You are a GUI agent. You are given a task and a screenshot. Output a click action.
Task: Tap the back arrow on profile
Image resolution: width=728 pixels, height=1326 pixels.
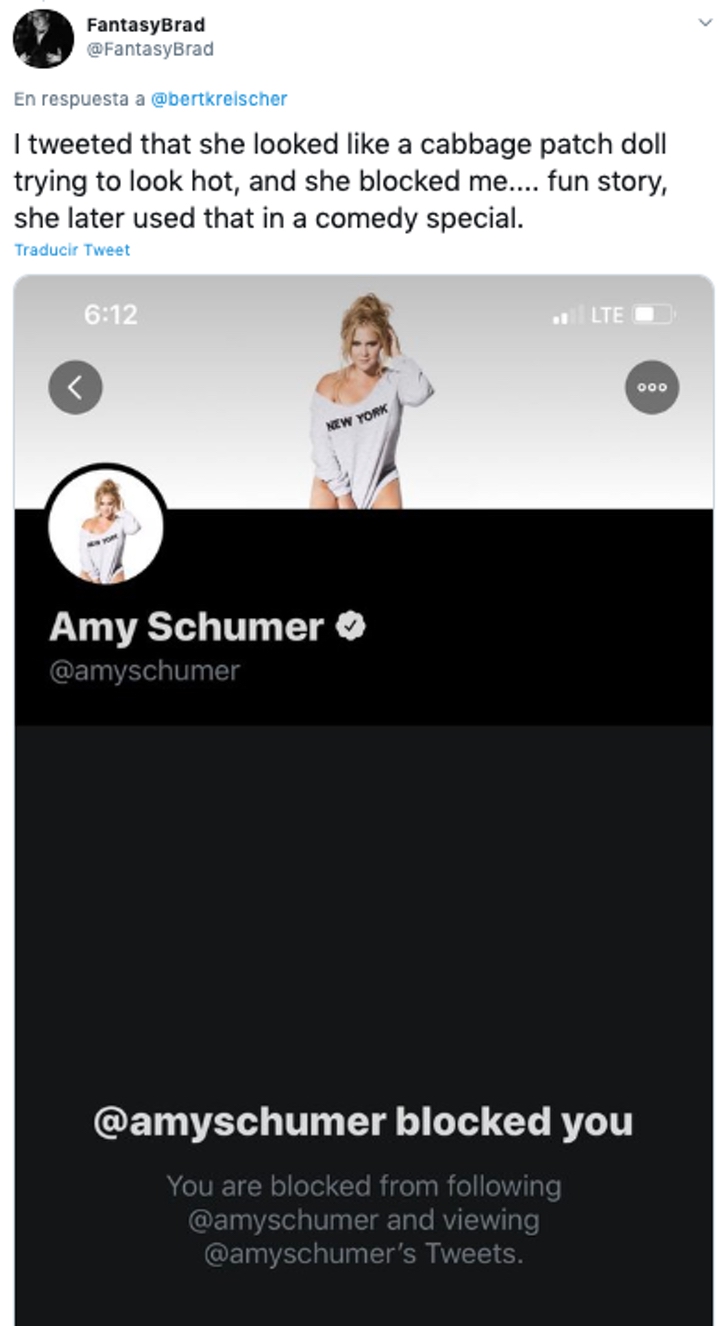tap(76, 387)
